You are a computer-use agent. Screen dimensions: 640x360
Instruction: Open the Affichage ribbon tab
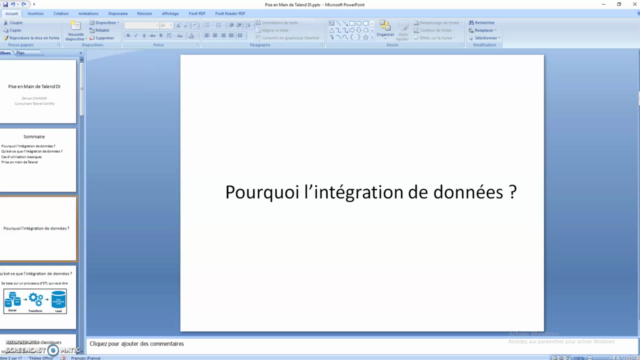point(170,13)
